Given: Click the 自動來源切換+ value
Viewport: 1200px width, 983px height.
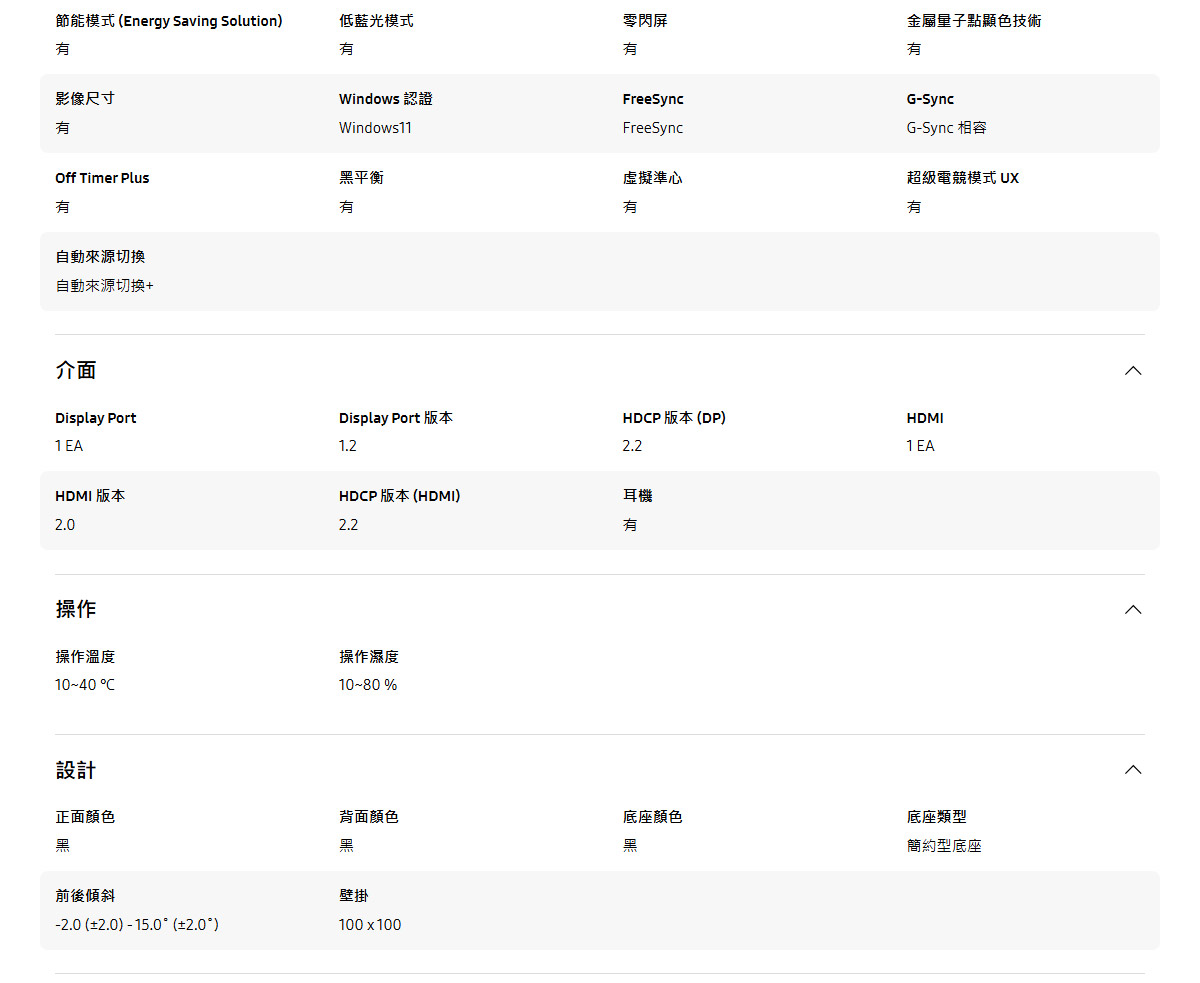Looking at the screenshot, I should (x=104, y=286).
